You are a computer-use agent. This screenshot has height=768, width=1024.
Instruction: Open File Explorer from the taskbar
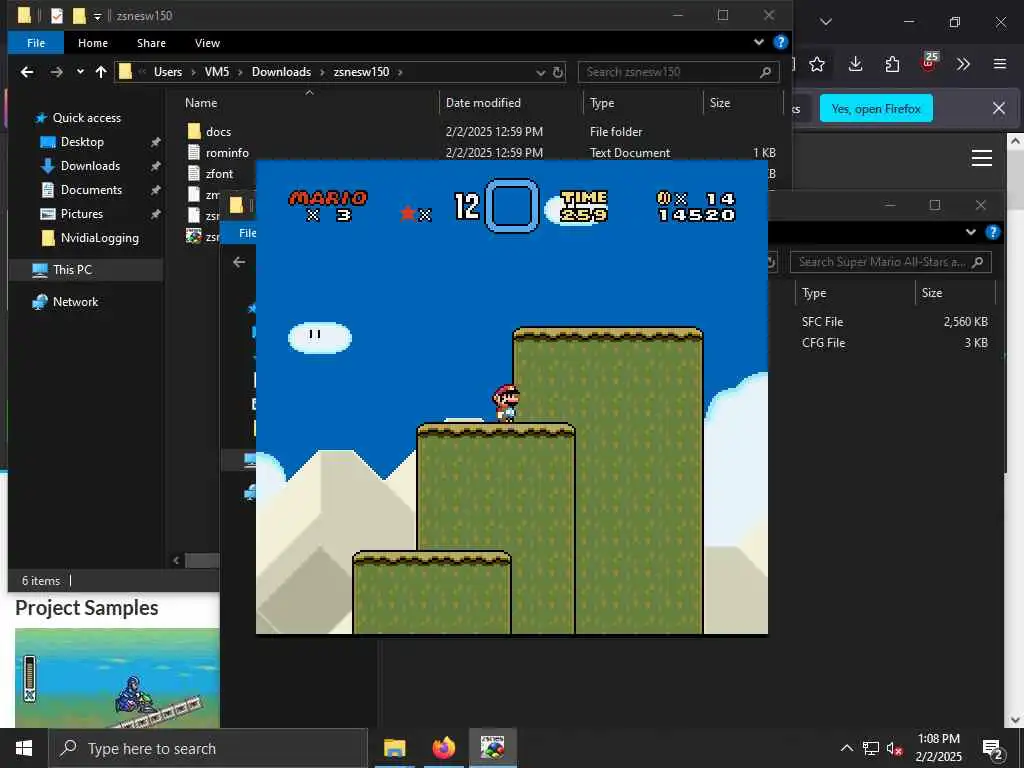click(x=394, y=748)
